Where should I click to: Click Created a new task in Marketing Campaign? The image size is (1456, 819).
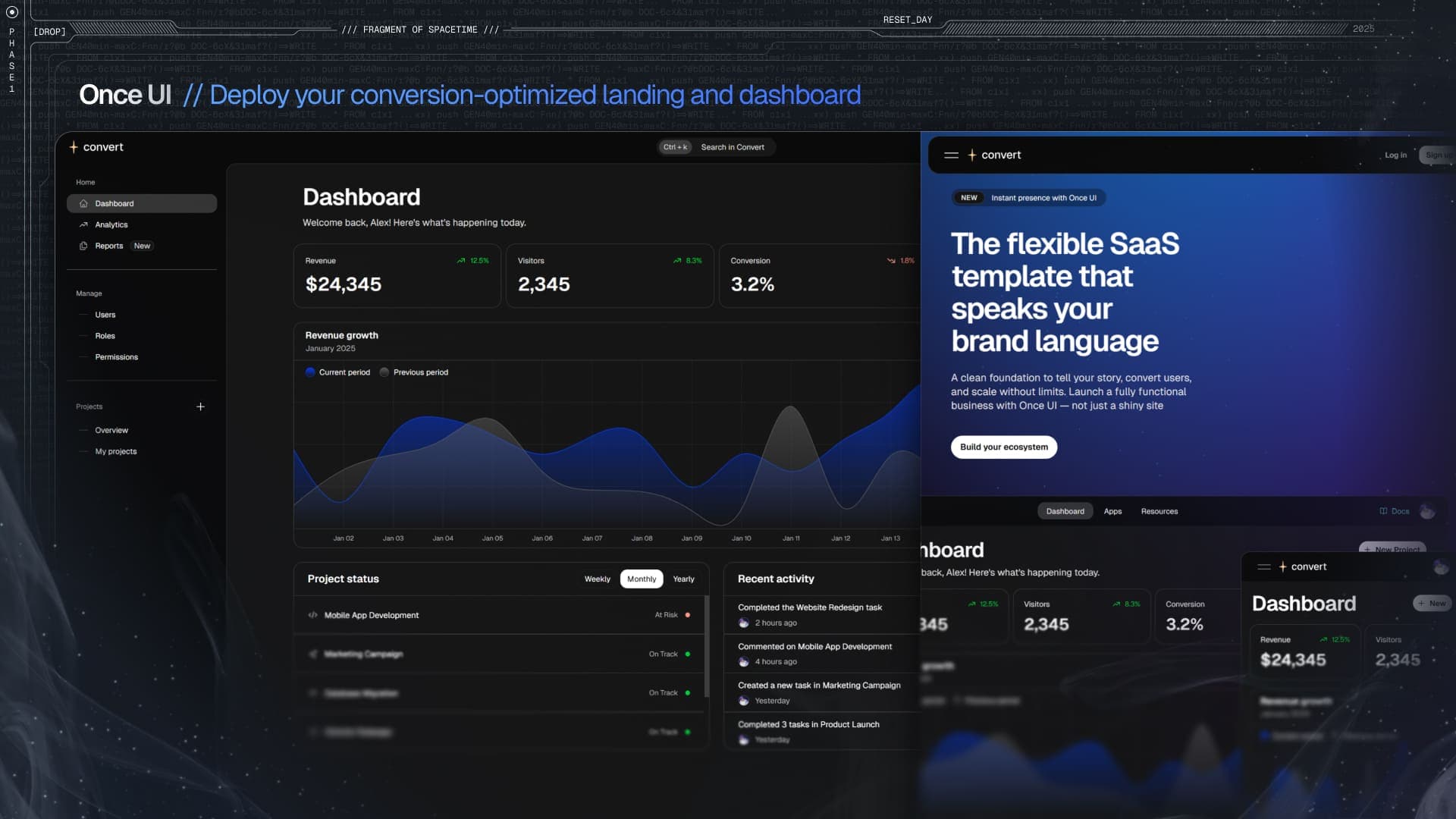click(819, 686)
